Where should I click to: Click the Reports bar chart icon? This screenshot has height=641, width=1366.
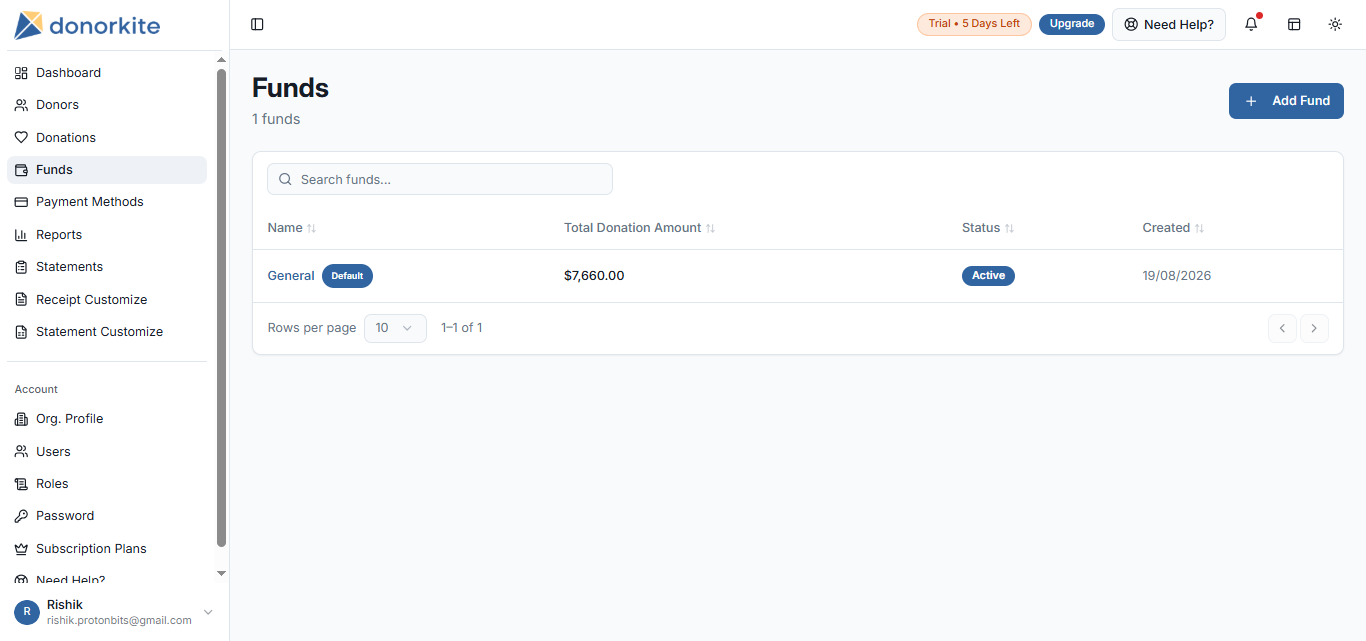(21, 235)
